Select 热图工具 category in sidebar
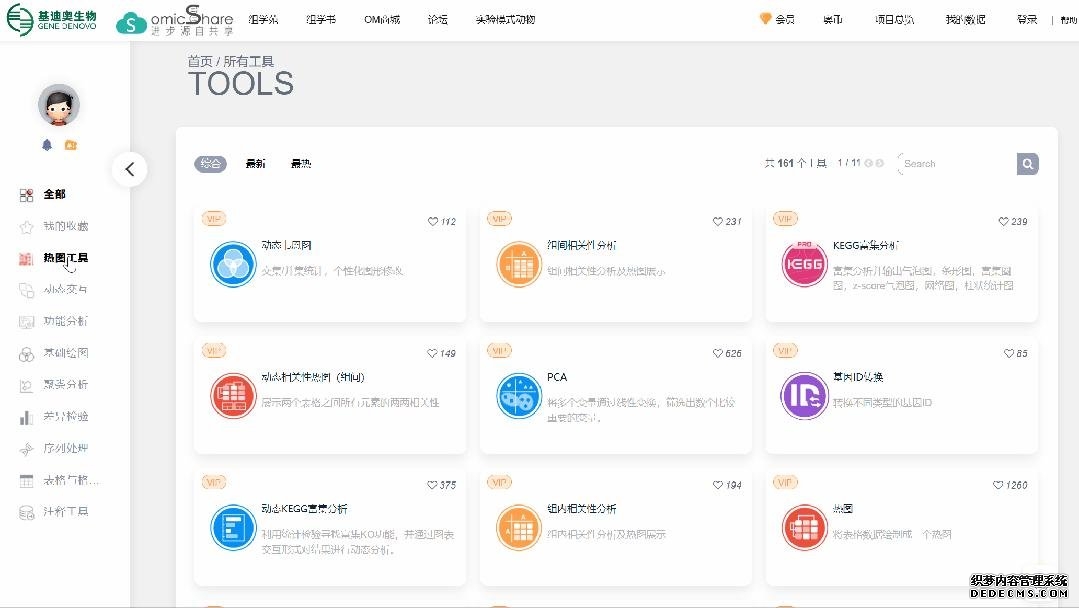 [x=65, y=258]
